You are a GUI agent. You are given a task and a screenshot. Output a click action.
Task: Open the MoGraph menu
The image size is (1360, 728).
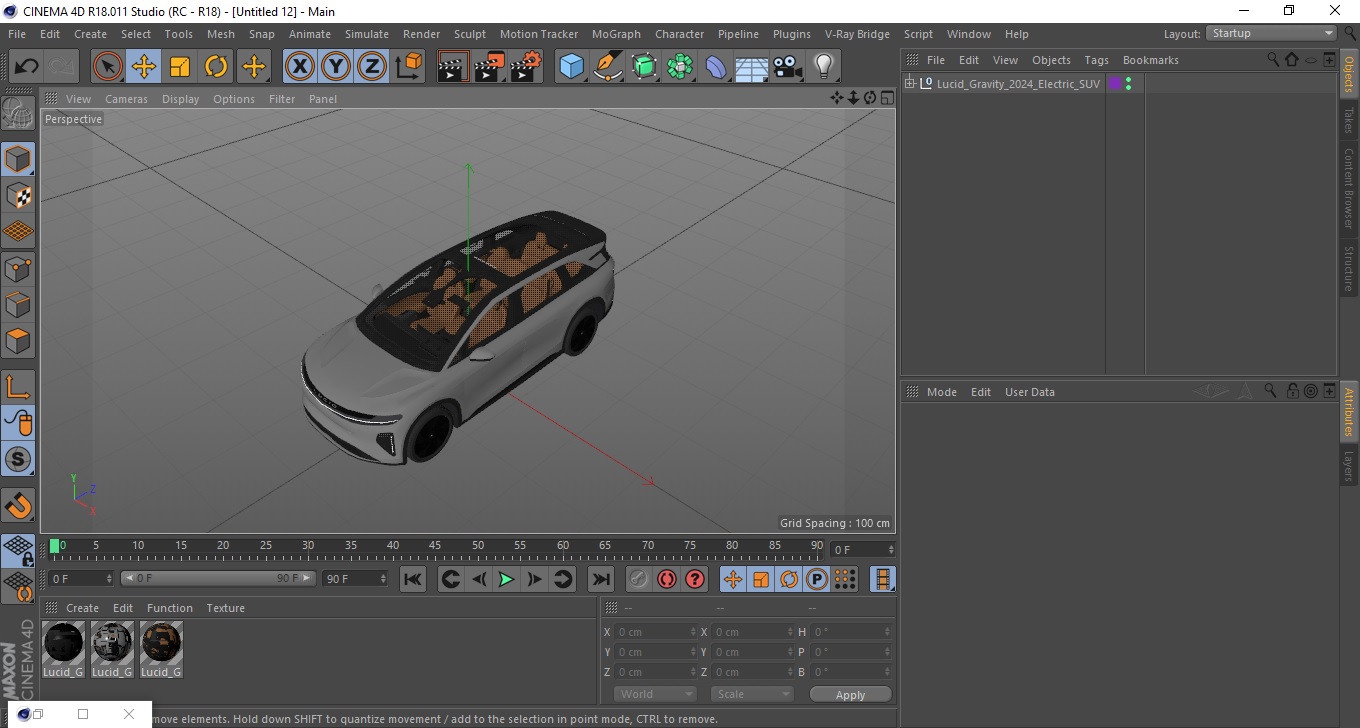pyautogui.click(x=616, y=34)
